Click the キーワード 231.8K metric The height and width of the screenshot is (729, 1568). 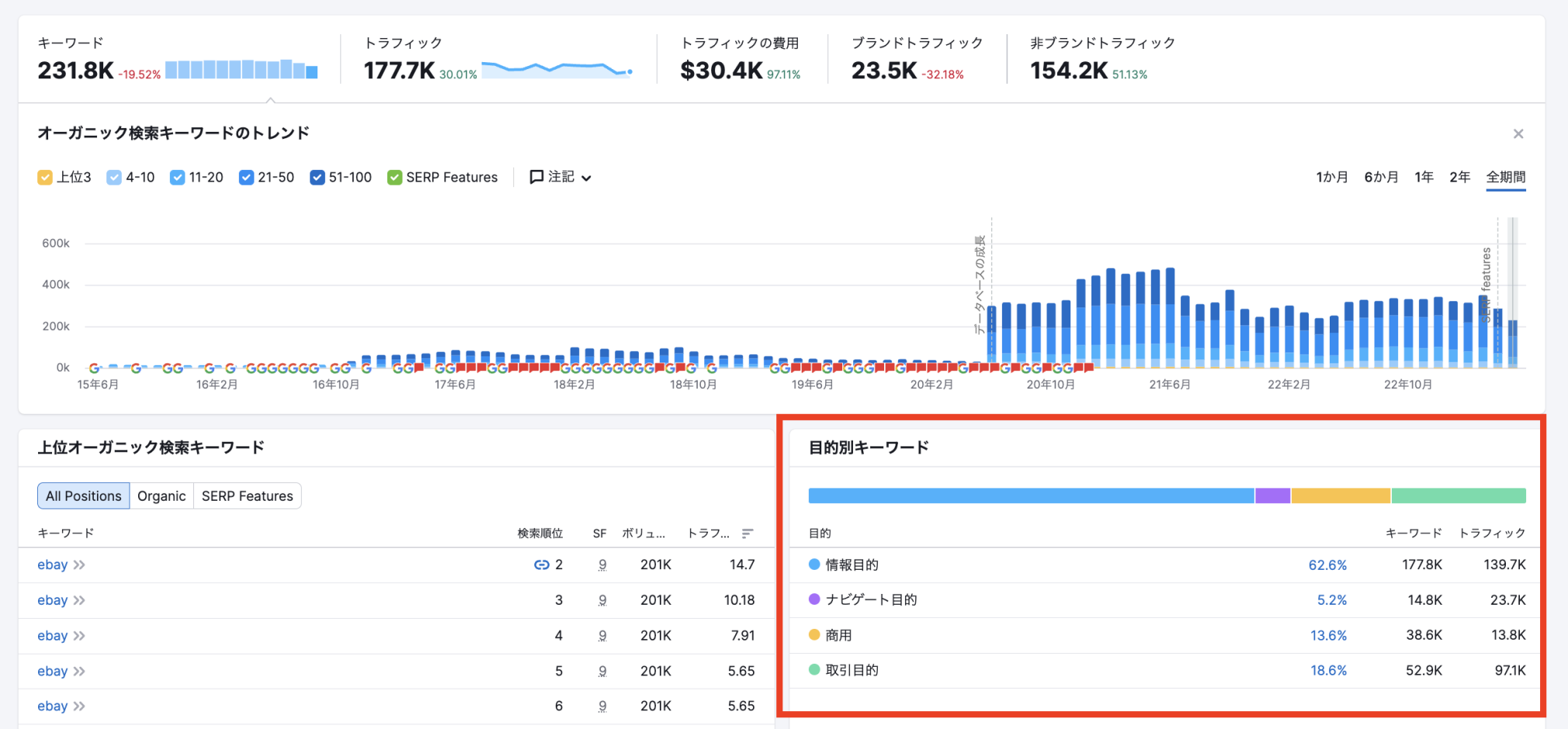(x=75, y=71)
